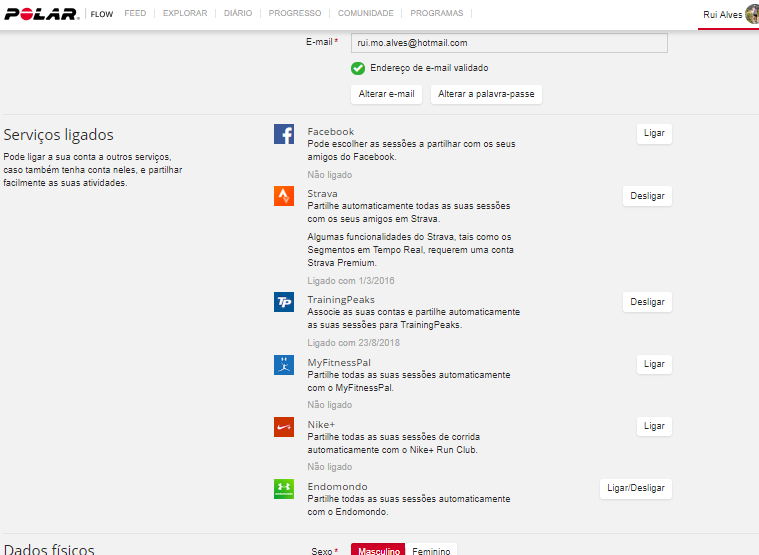Click the 'Serviços ligados' heading
The height and width of the screenshot is (555, 759).
point(59,135)
